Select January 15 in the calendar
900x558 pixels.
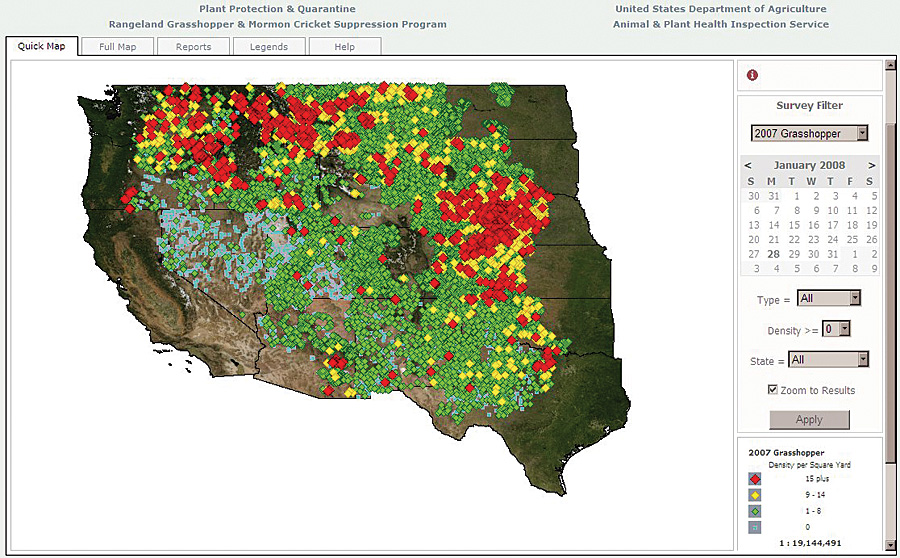[x=795, y=225]
